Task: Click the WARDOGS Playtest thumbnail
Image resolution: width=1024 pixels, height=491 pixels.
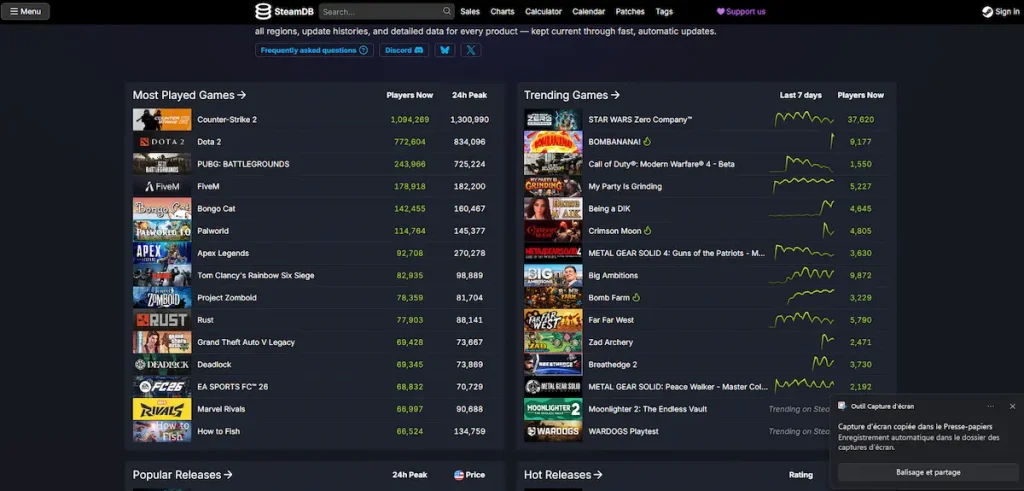Action: tap(553, 431)
